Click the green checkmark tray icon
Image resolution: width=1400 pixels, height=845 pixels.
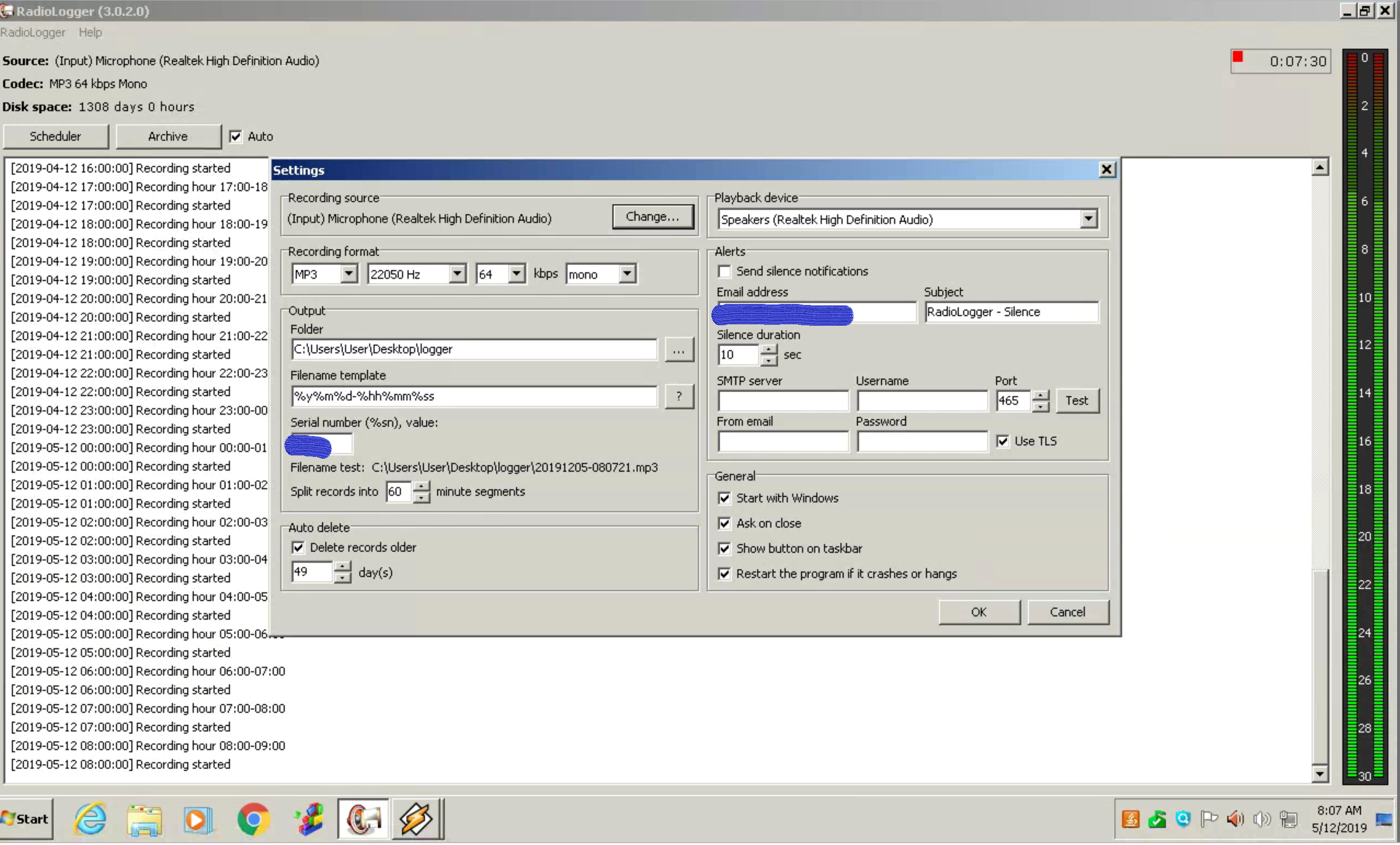[x=1157, y=819]
